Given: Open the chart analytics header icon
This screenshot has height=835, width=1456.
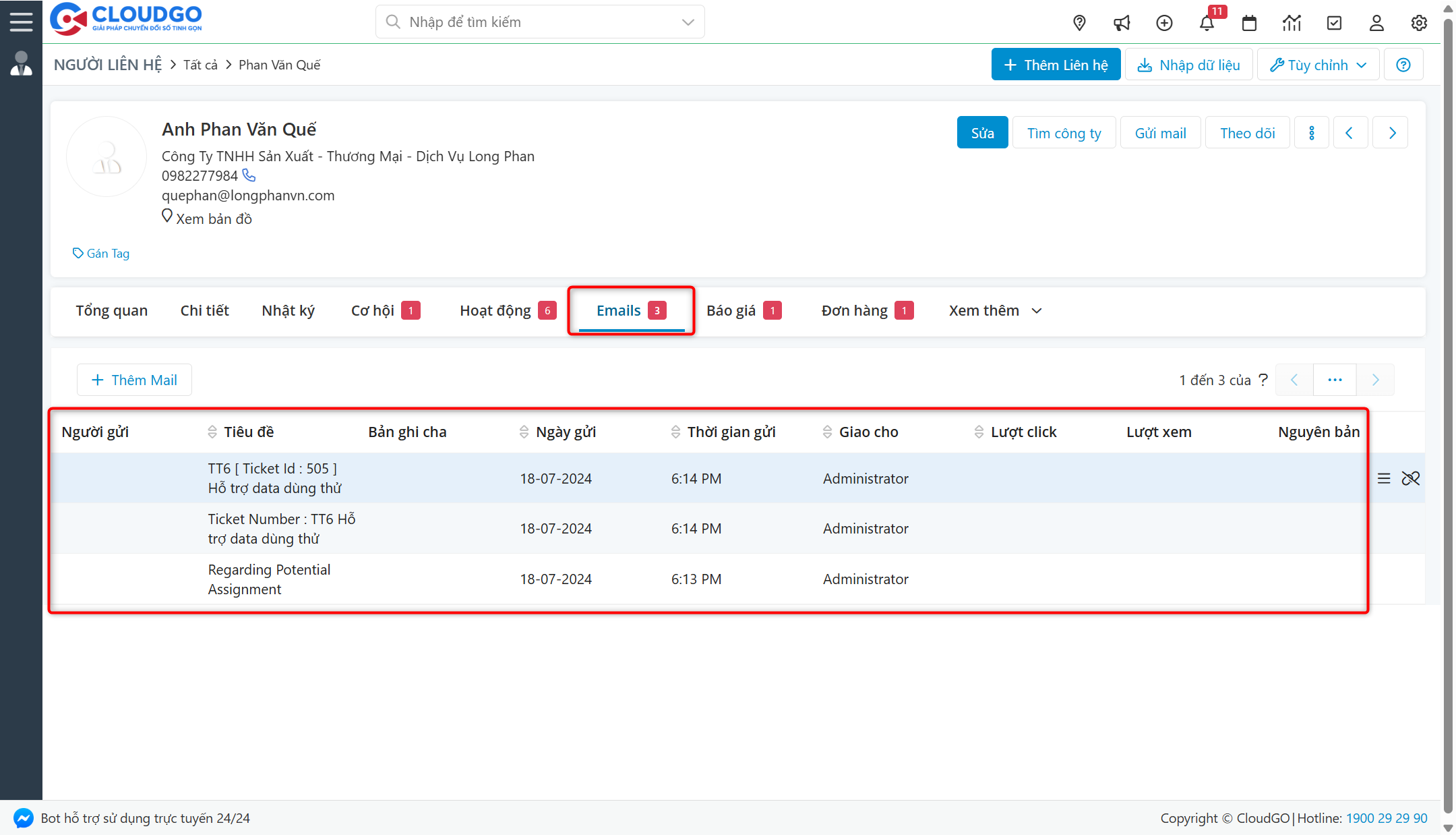Looking at the screenshot, I should click(x=1292, y=23).
